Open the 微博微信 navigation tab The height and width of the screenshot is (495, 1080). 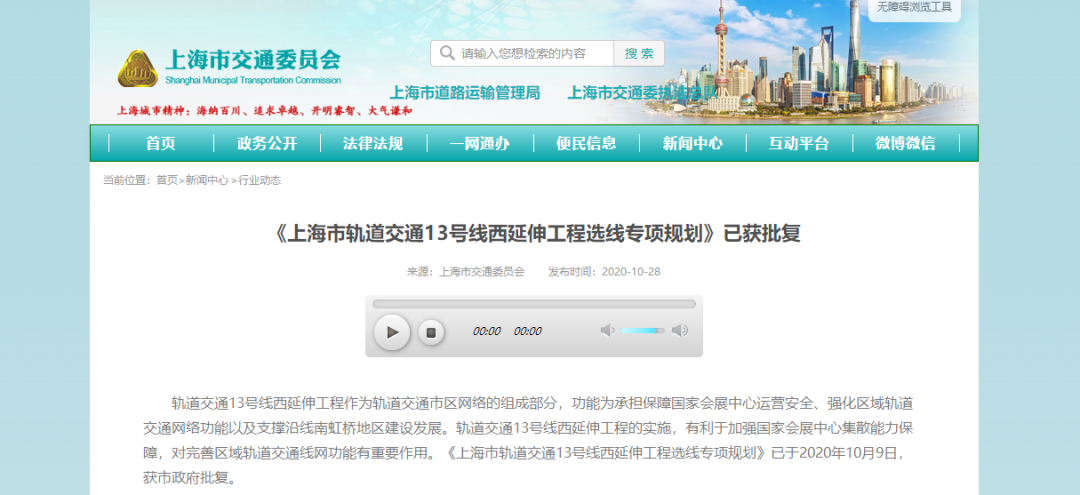tap(906, 143)
